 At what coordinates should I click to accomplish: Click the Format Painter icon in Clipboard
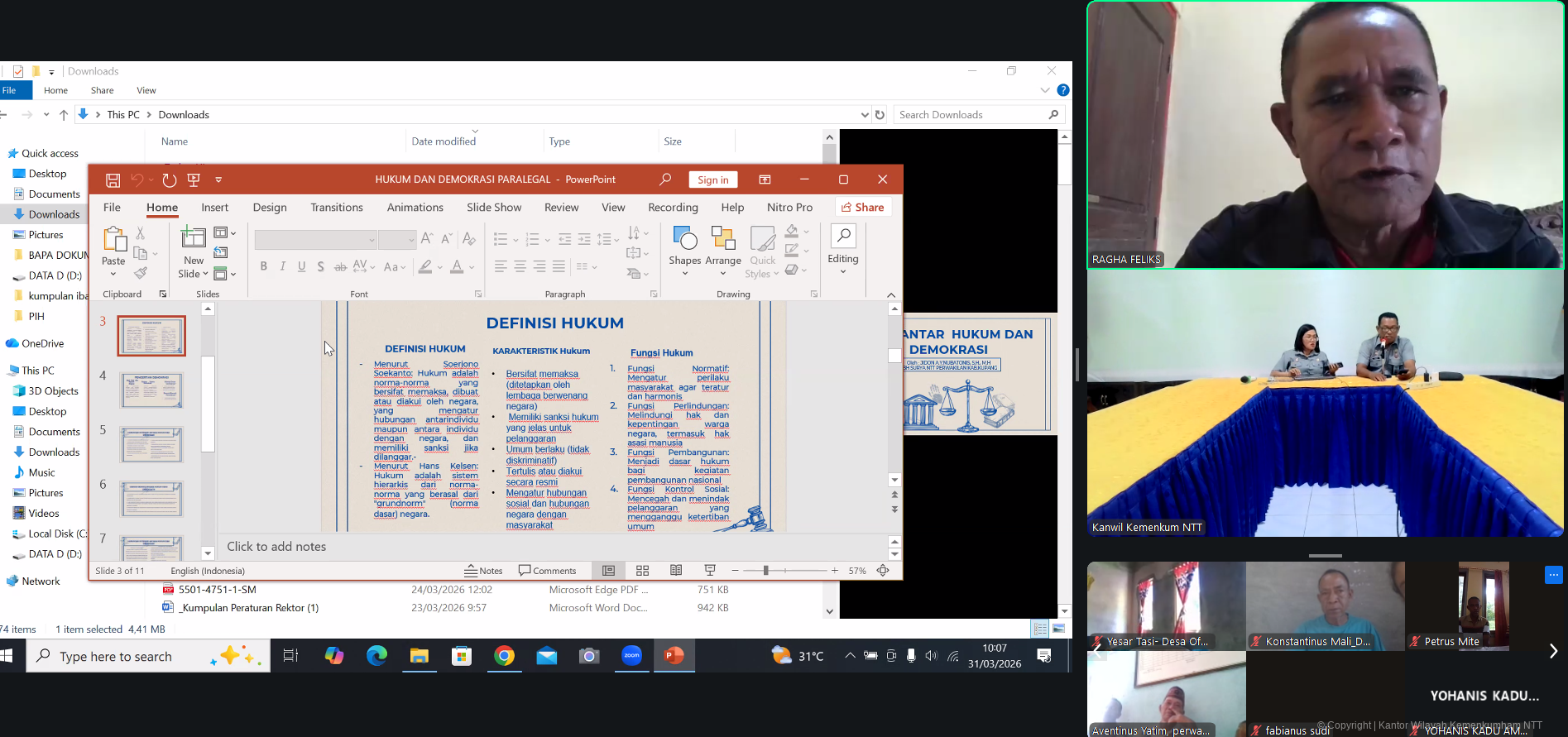click(141, 273)
